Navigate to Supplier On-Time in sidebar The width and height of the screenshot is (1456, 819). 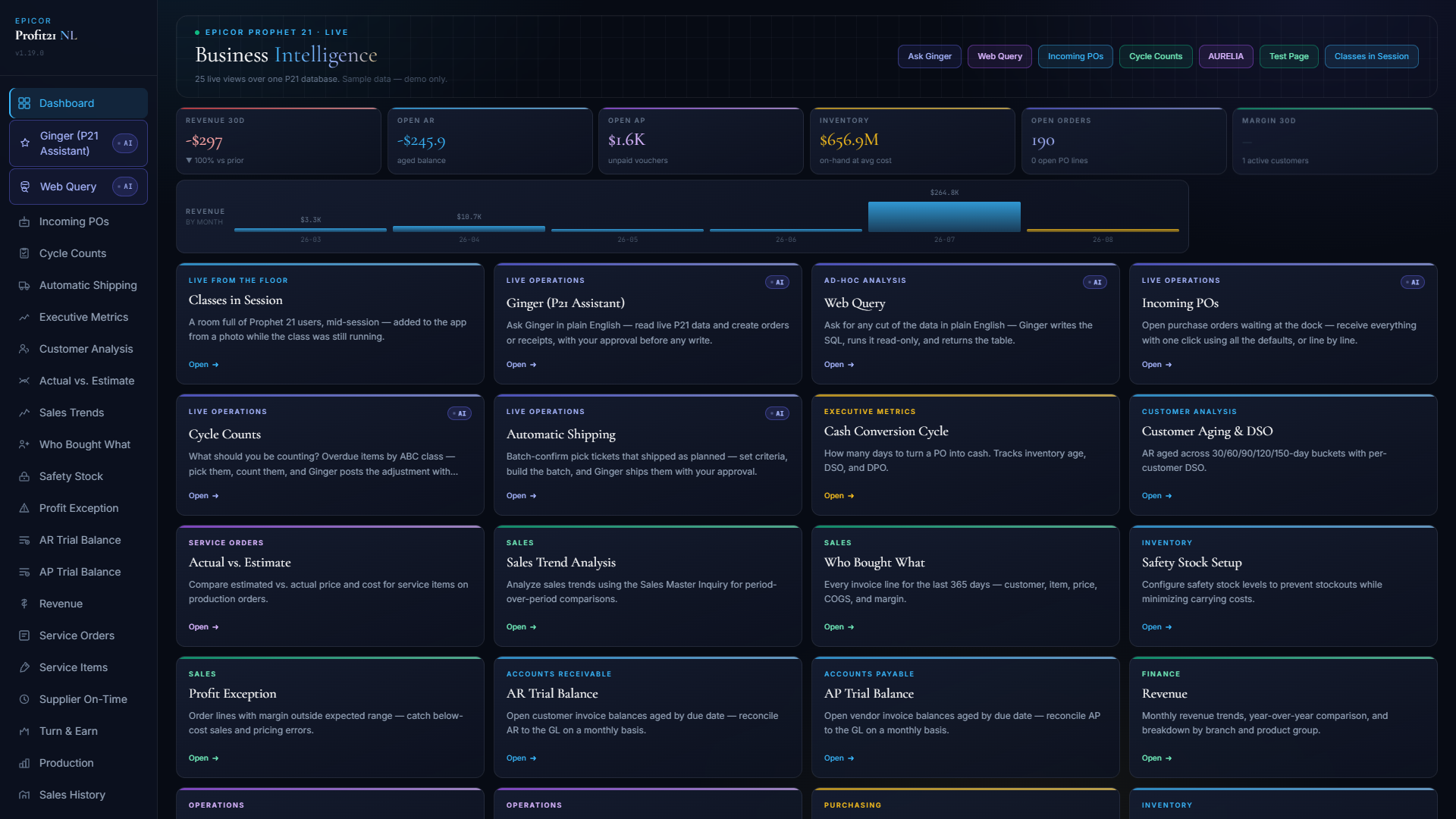tap(78, 699)
